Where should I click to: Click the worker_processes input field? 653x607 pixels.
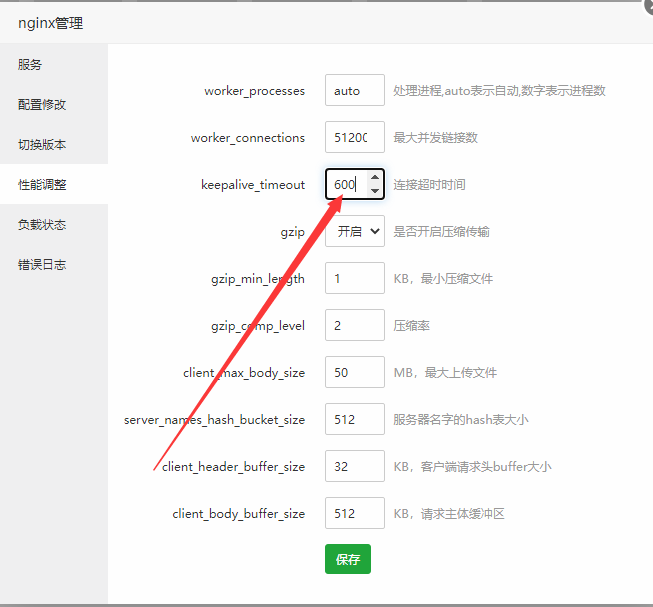[354, 90]
